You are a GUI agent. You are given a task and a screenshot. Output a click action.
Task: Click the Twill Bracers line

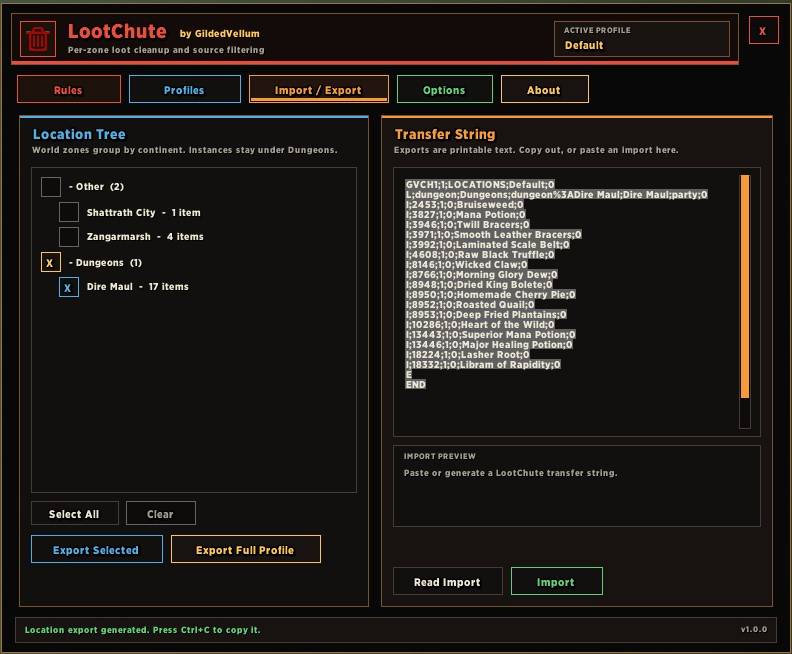click(x=467, y=225)
